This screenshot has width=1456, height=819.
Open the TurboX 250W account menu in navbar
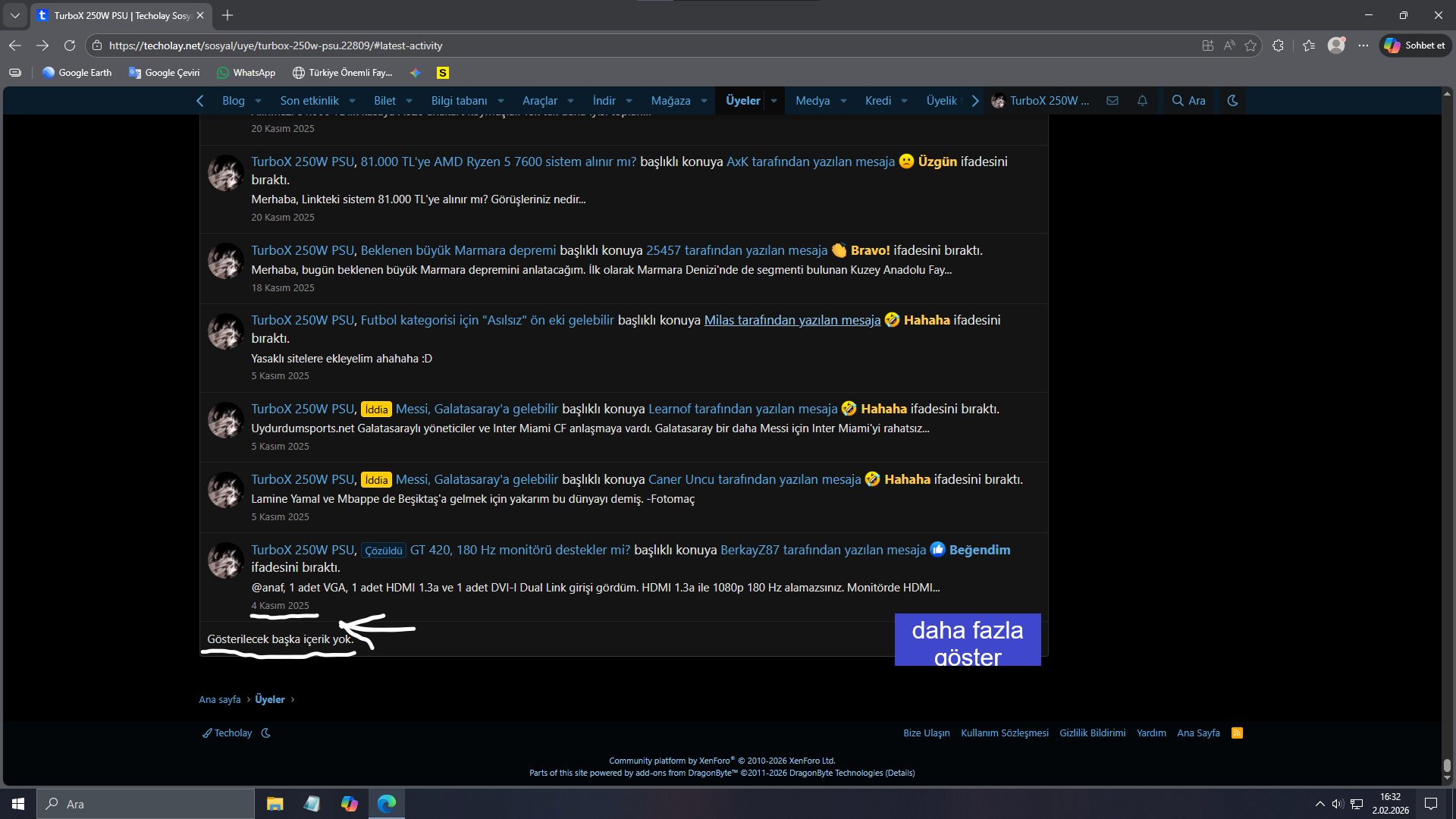(1040, 100)
